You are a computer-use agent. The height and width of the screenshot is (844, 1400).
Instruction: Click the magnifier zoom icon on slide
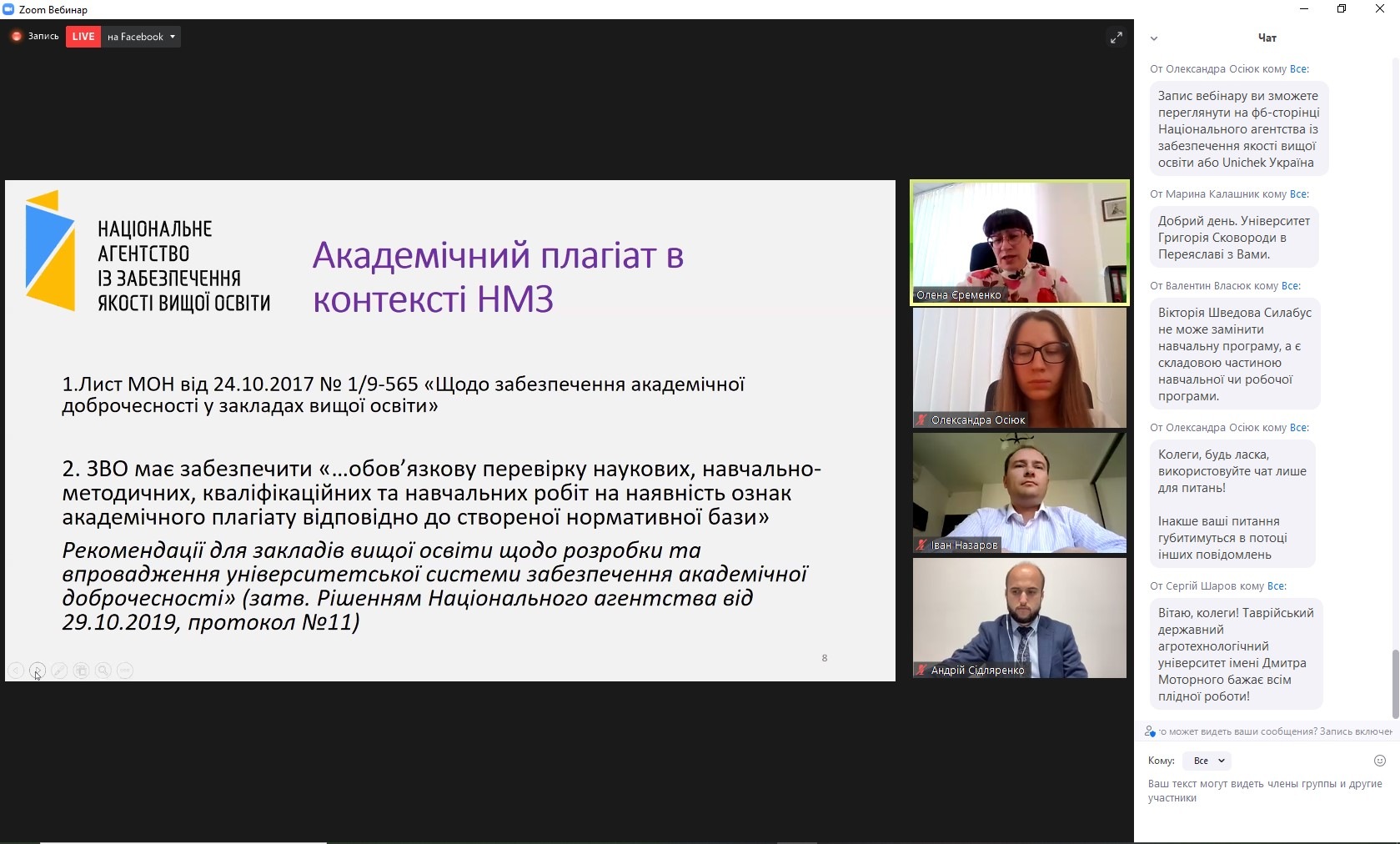tap(103, 671)
